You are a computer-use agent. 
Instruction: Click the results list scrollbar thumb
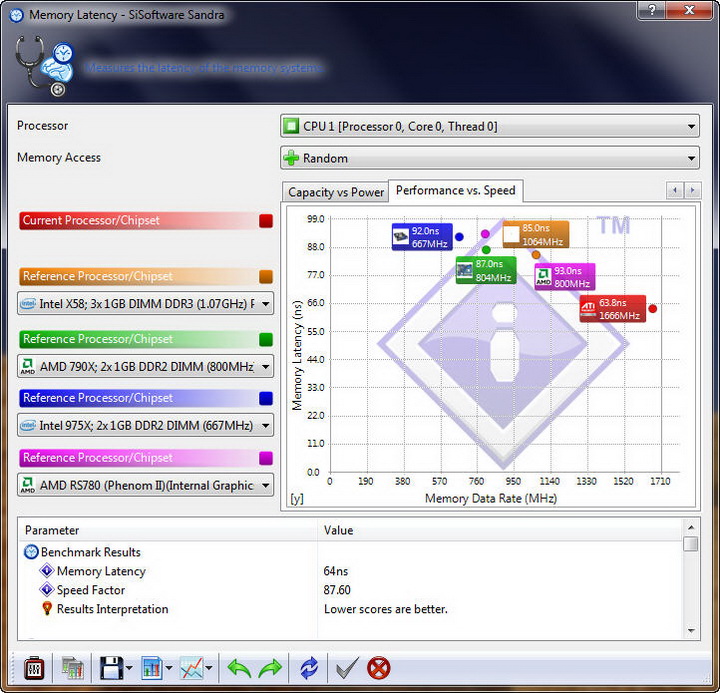click(x=691, y=544)
